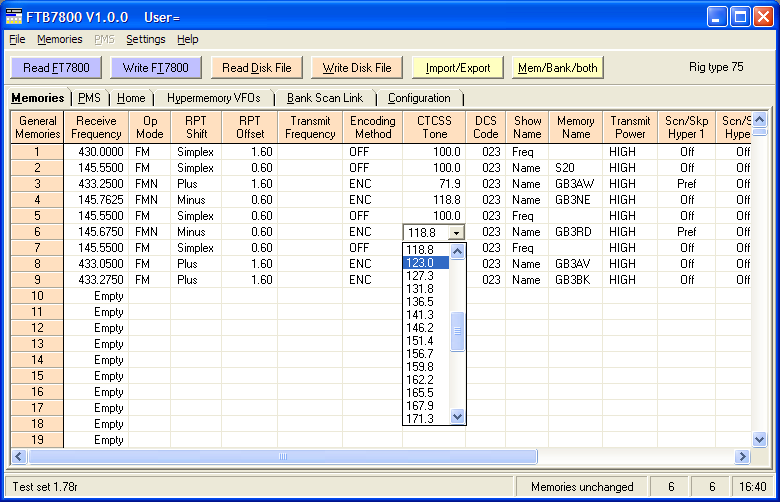Click the GB3RD memory name cell
Screen dimensions: 780x502
tap(576, 232)
